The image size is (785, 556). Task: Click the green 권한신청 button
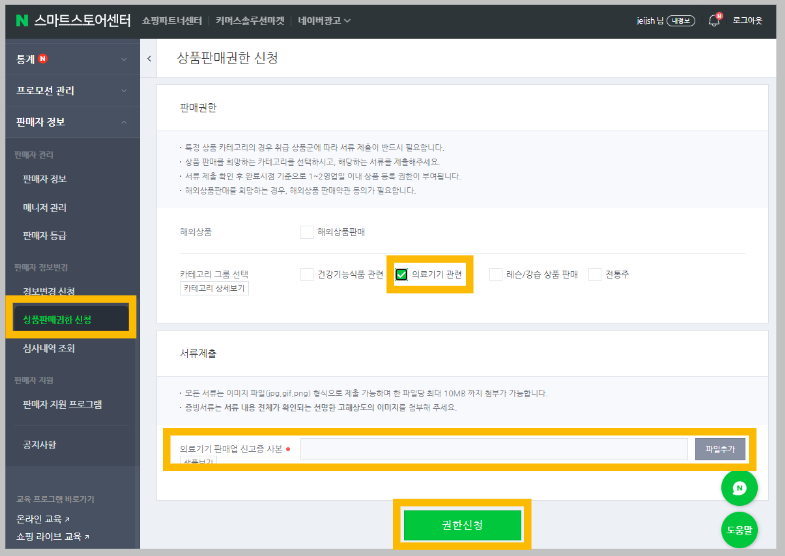tap(462, 525)
